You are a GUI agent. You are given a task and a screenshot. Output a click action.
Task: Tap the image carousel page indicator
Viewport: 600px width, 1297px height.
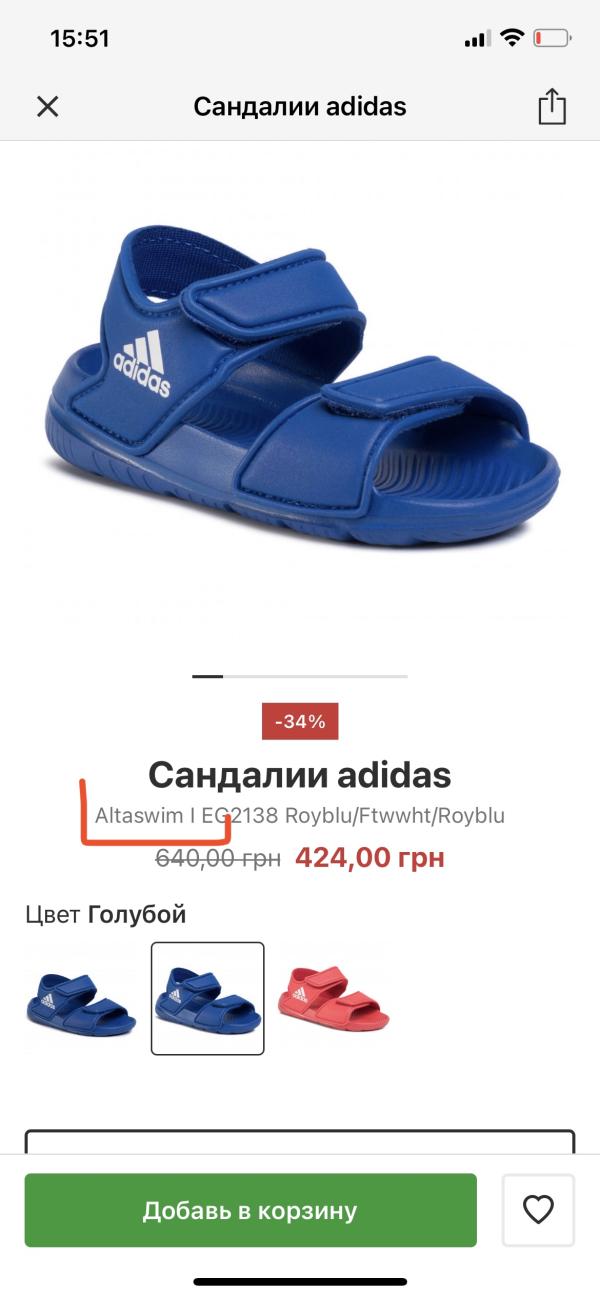300,677
